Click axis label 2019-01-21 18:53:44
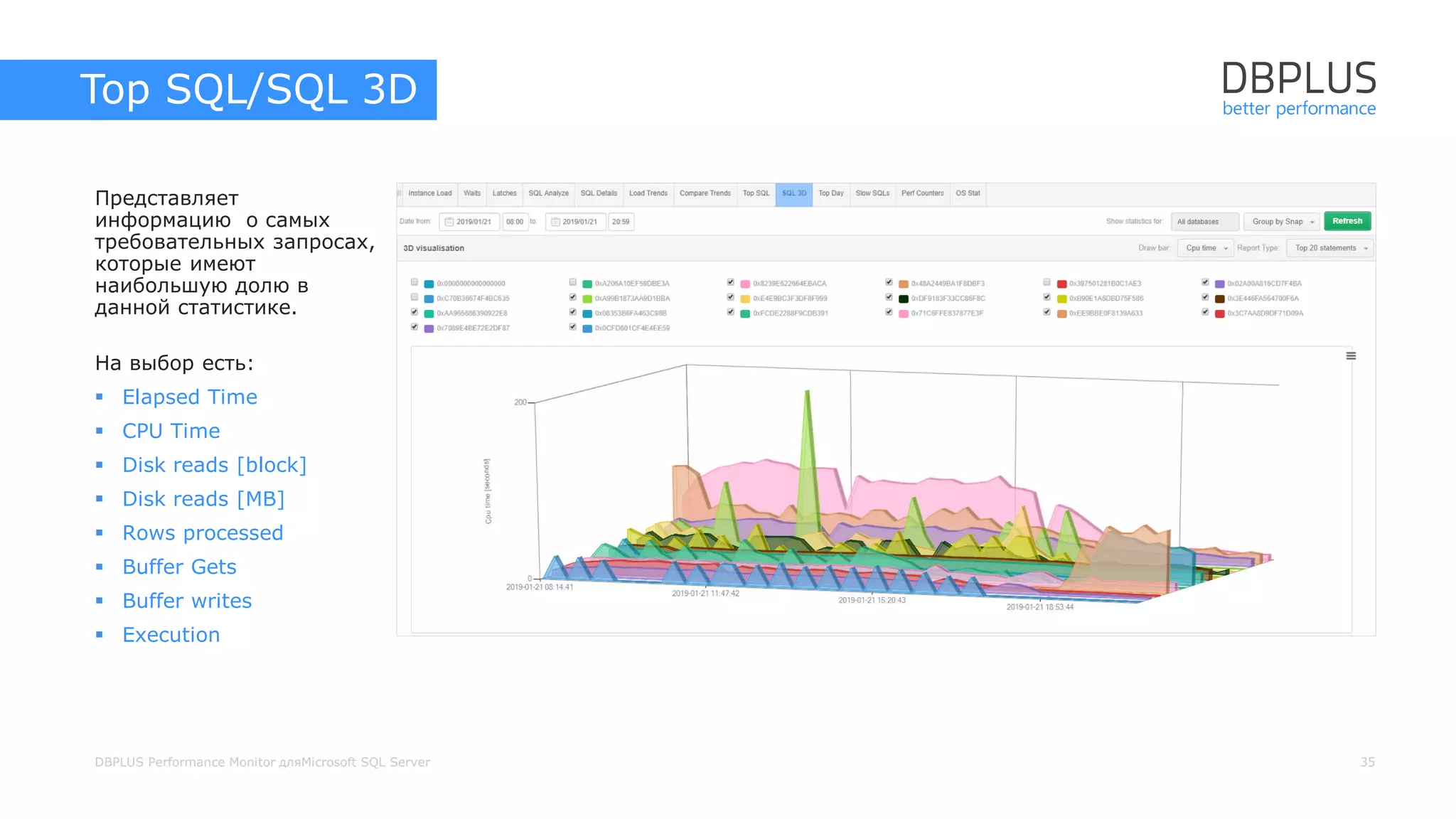1456x819 pixels. tap(1039, 607)
